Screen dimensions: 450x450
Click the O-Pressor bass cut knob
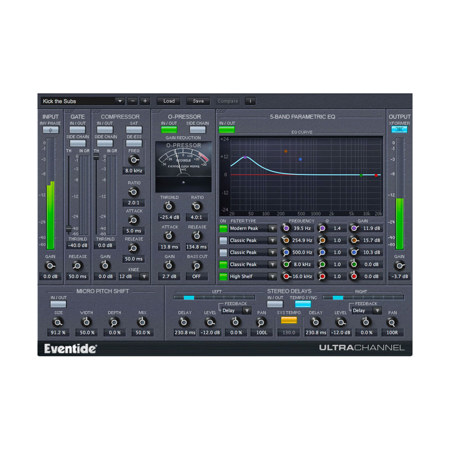coord(197,266)
